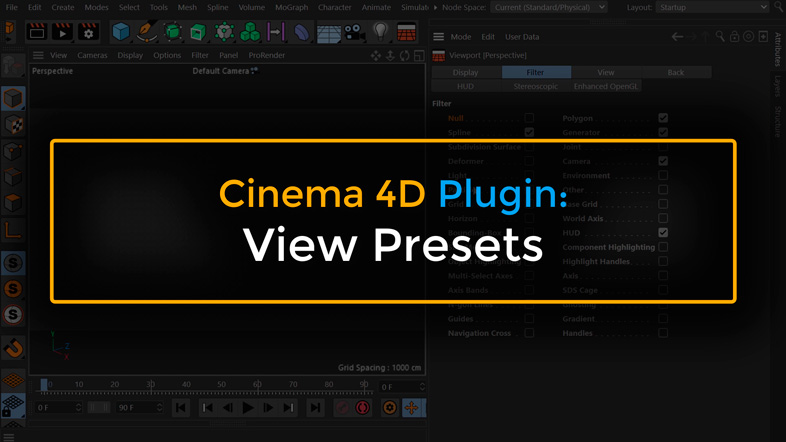Click the end frame 90 F stepper arrows
786x442 pixels.
(159, 407)
